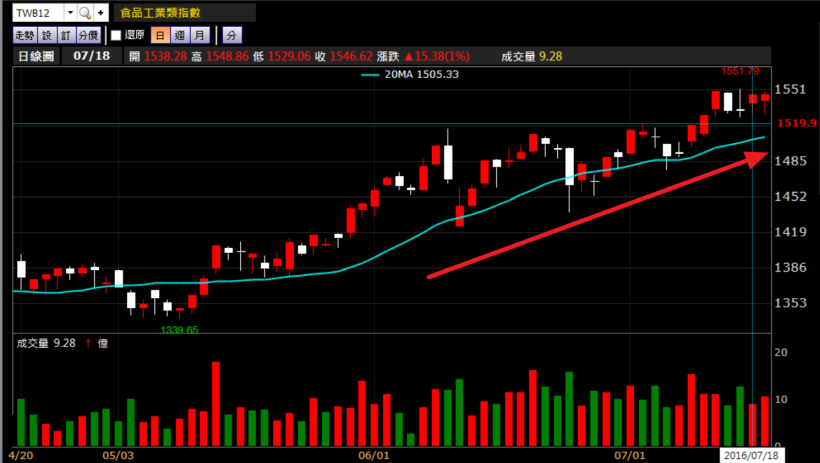Click the 1353 price axis label

click(x=790, y=303)
